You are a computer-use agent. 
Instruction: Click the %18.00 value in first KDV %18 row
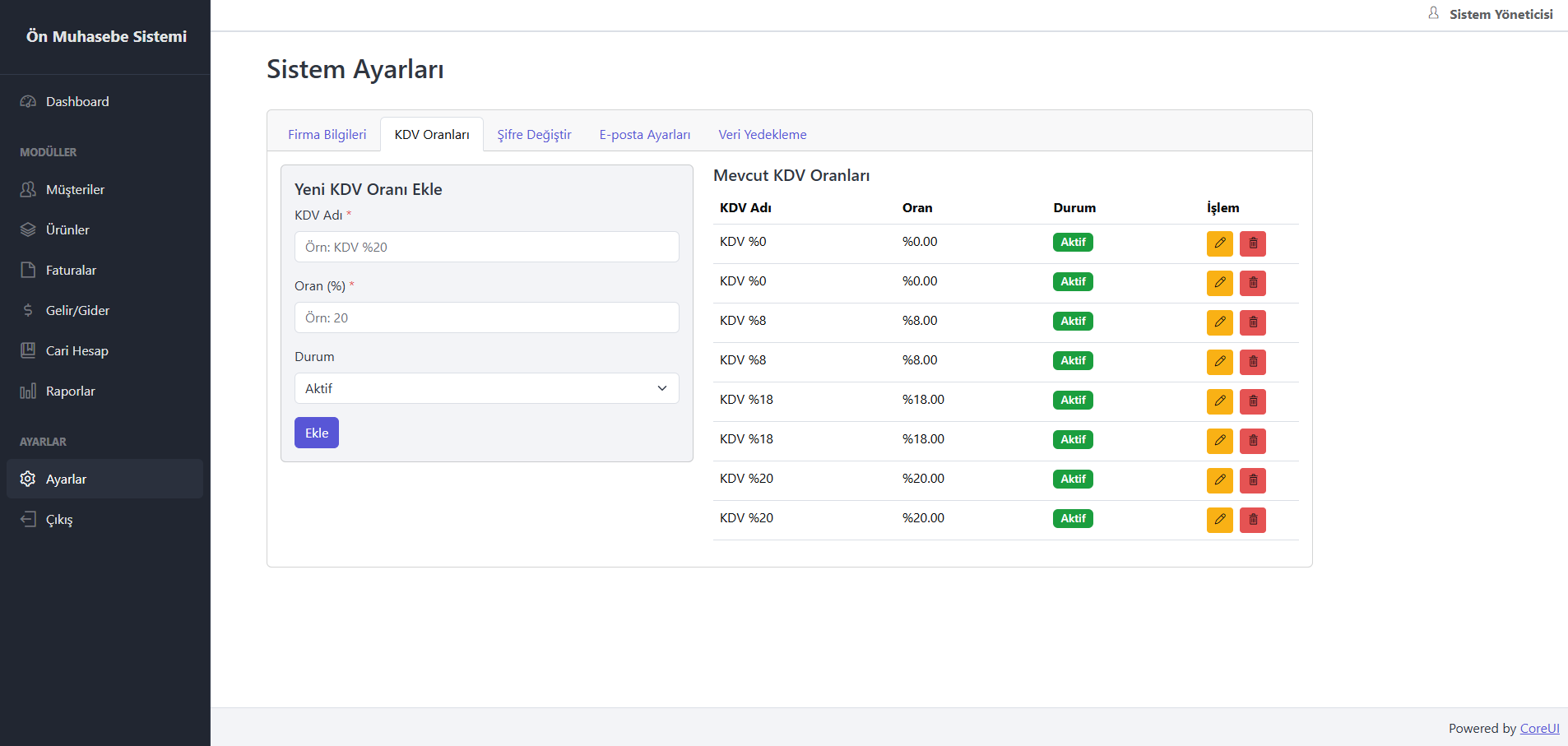click(x=923, y=400)
